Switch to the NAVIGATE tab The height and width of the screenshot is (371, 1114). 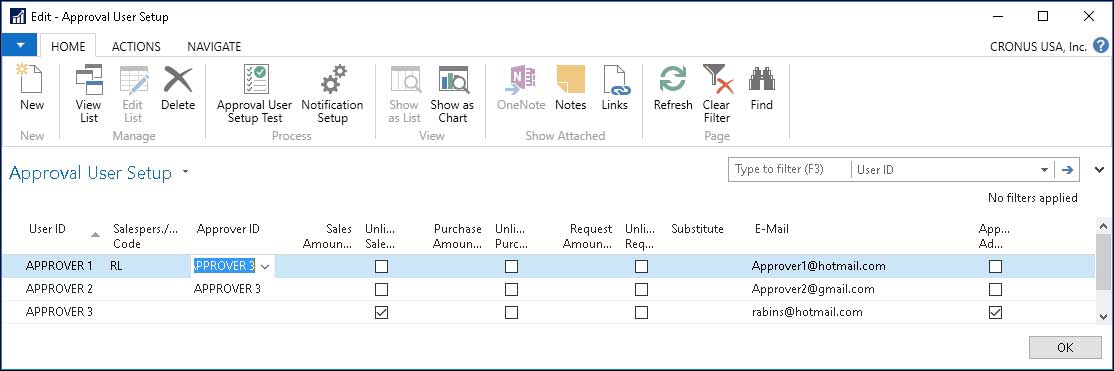click(214, 46)
